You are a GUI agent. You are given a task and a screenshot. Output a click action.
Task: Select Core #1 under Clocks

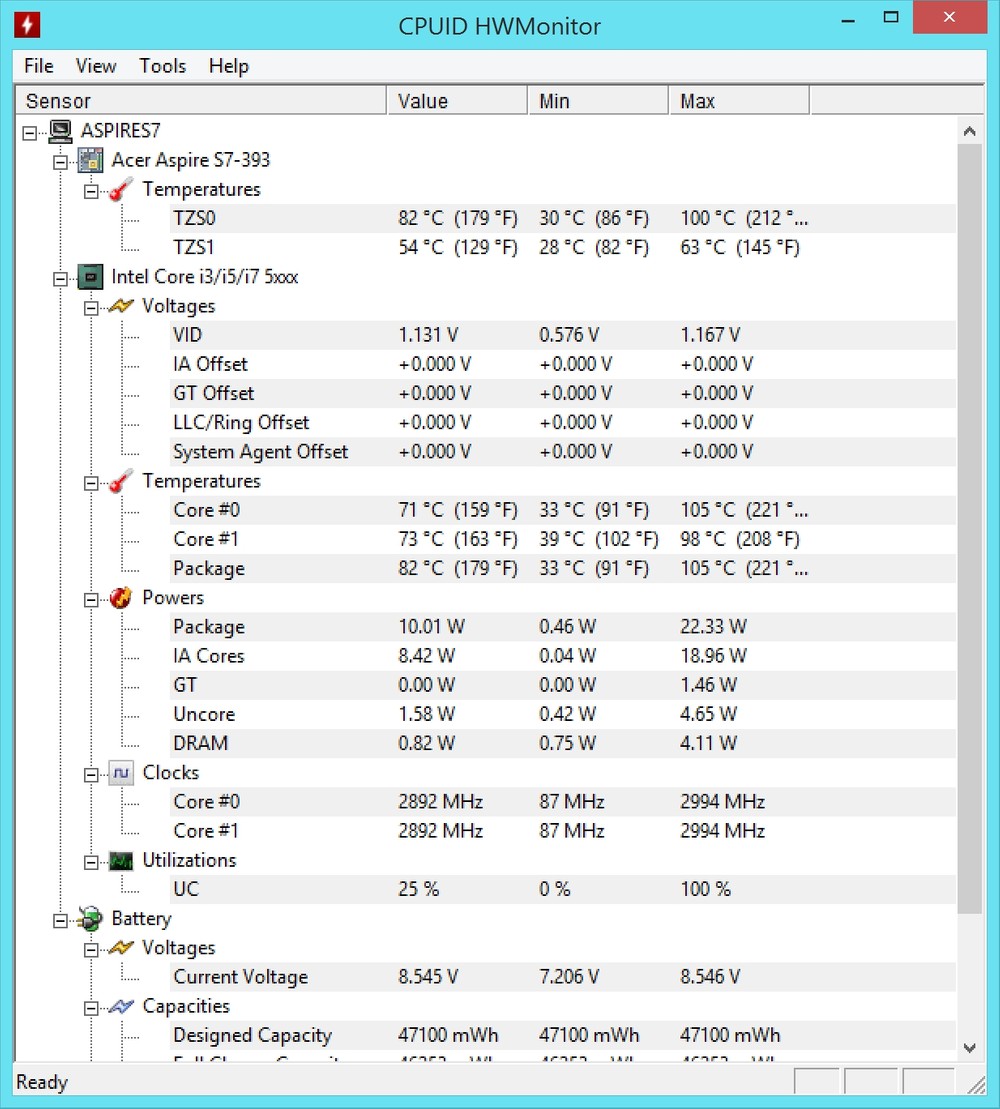pos(563,831)
